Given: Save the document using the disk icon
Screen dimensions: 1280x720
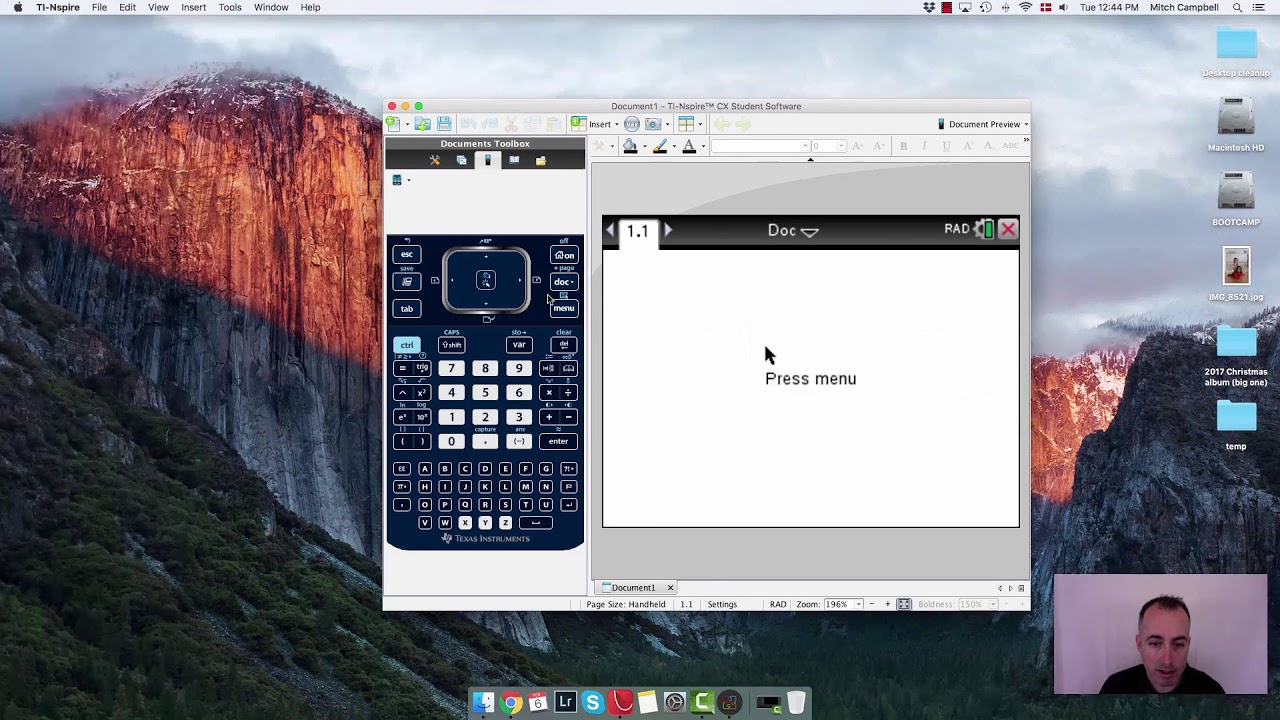Looking at the screenshot, I should [444, 124].
